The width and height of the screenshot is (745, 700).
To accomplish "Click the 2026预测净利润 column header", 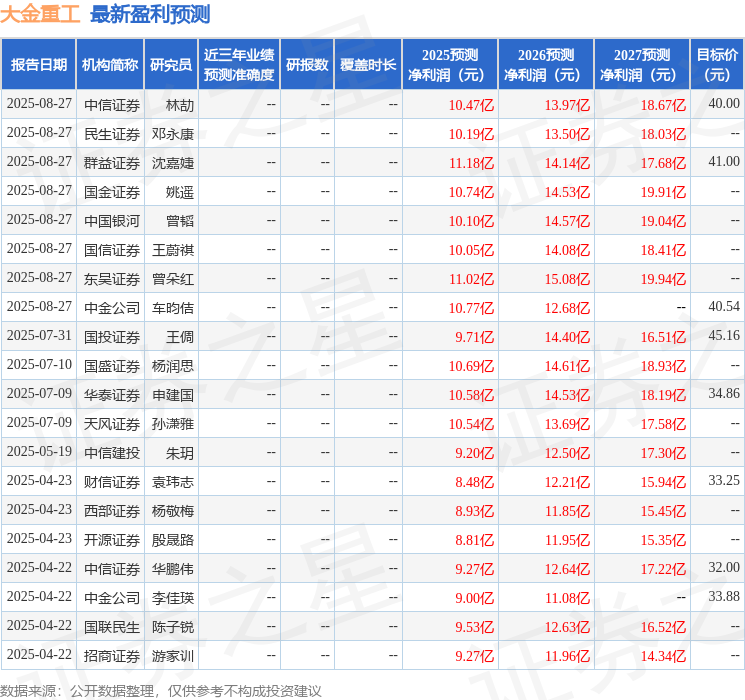I will pos(545,65).
